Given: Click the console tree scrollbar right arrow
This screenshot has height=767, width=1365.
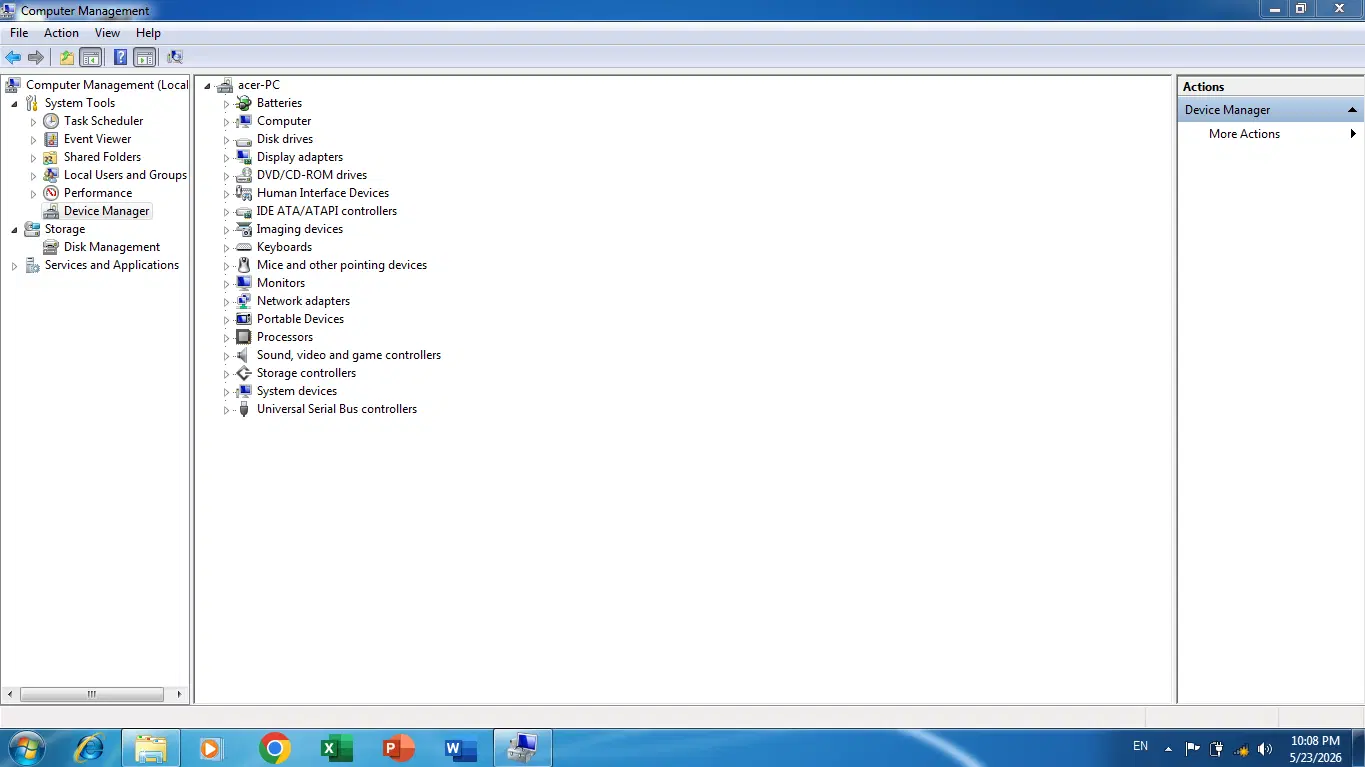Looking at the screenshot, I should tap(180, 694).
